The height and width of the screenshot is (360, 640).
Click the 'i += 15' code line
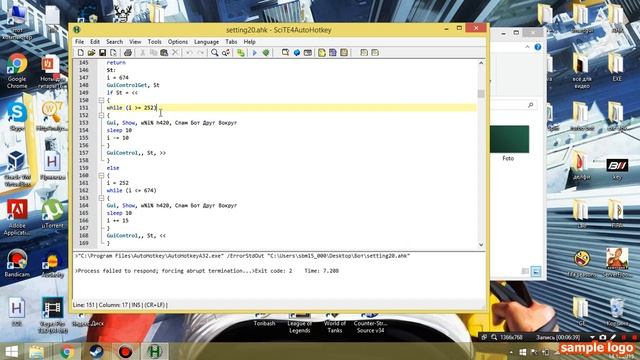tap(118, 220)
